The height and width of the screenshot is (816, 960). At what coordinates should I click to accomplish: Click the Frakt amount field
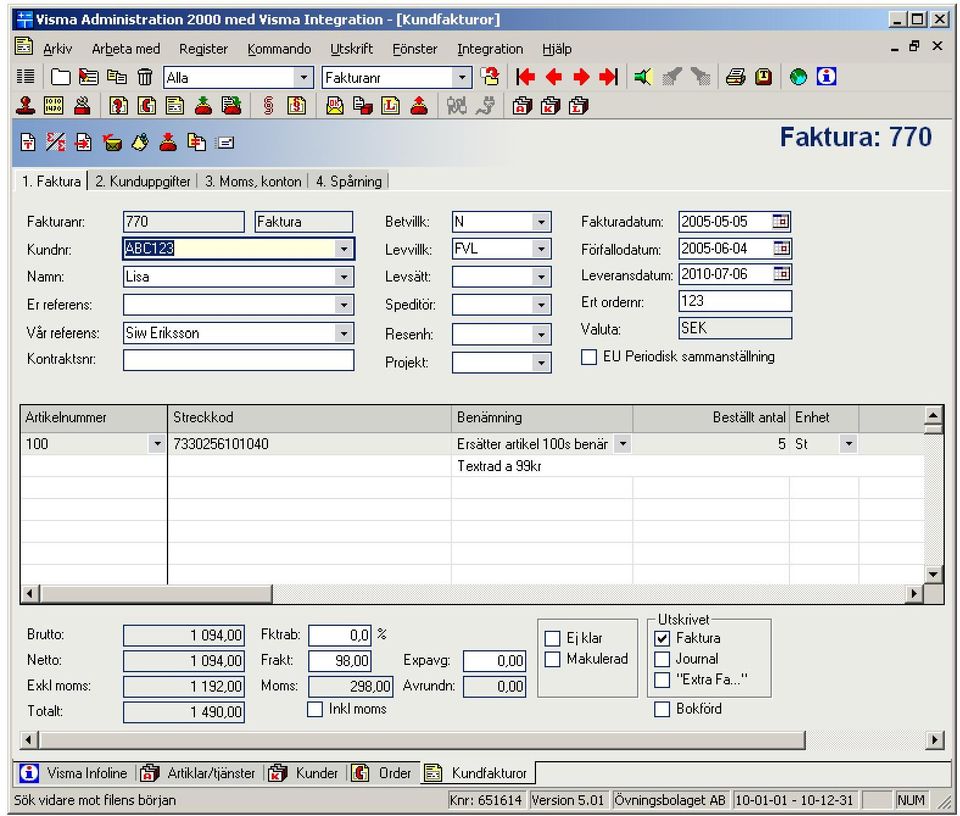tap(339, 661)
